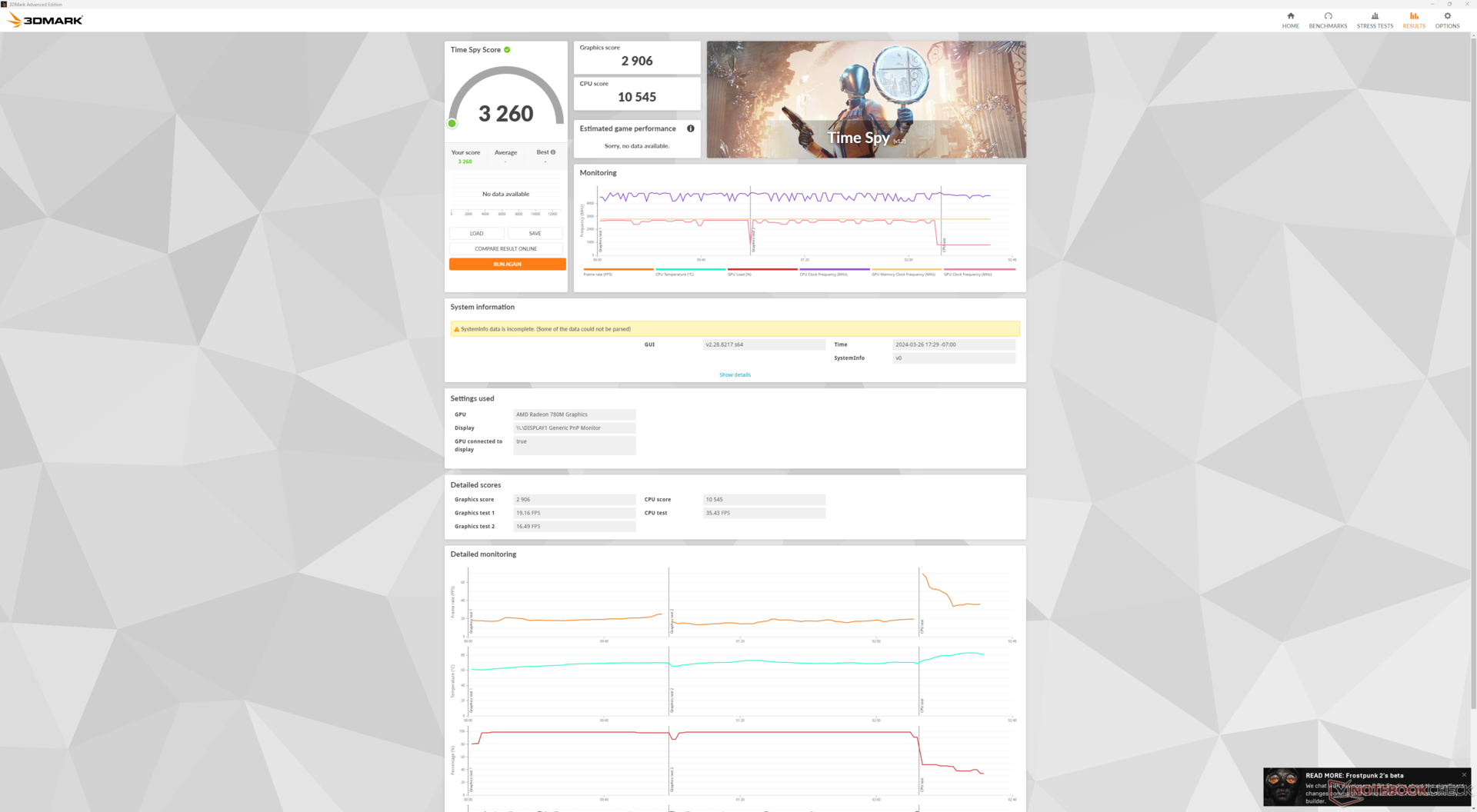
Task: Click COMPARE RESULT ONLINE button
Action: (x=506, y=249)
